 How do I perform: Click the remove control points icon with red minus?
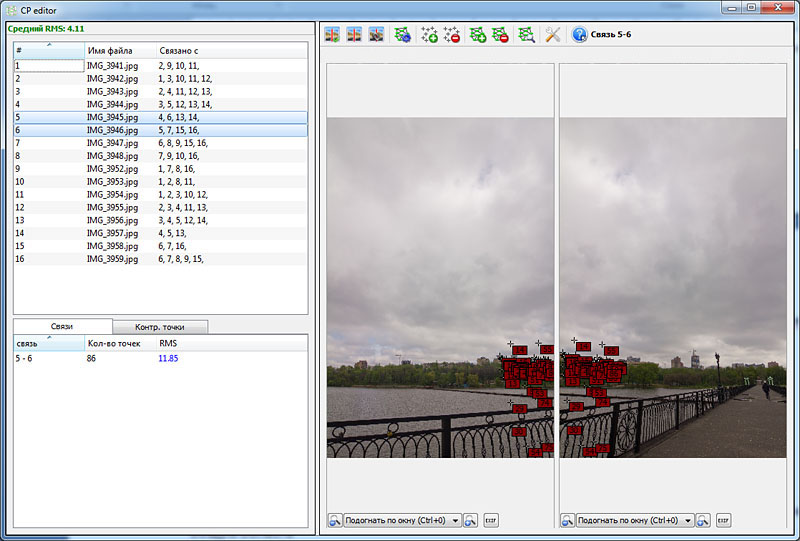tap(452, 35)
